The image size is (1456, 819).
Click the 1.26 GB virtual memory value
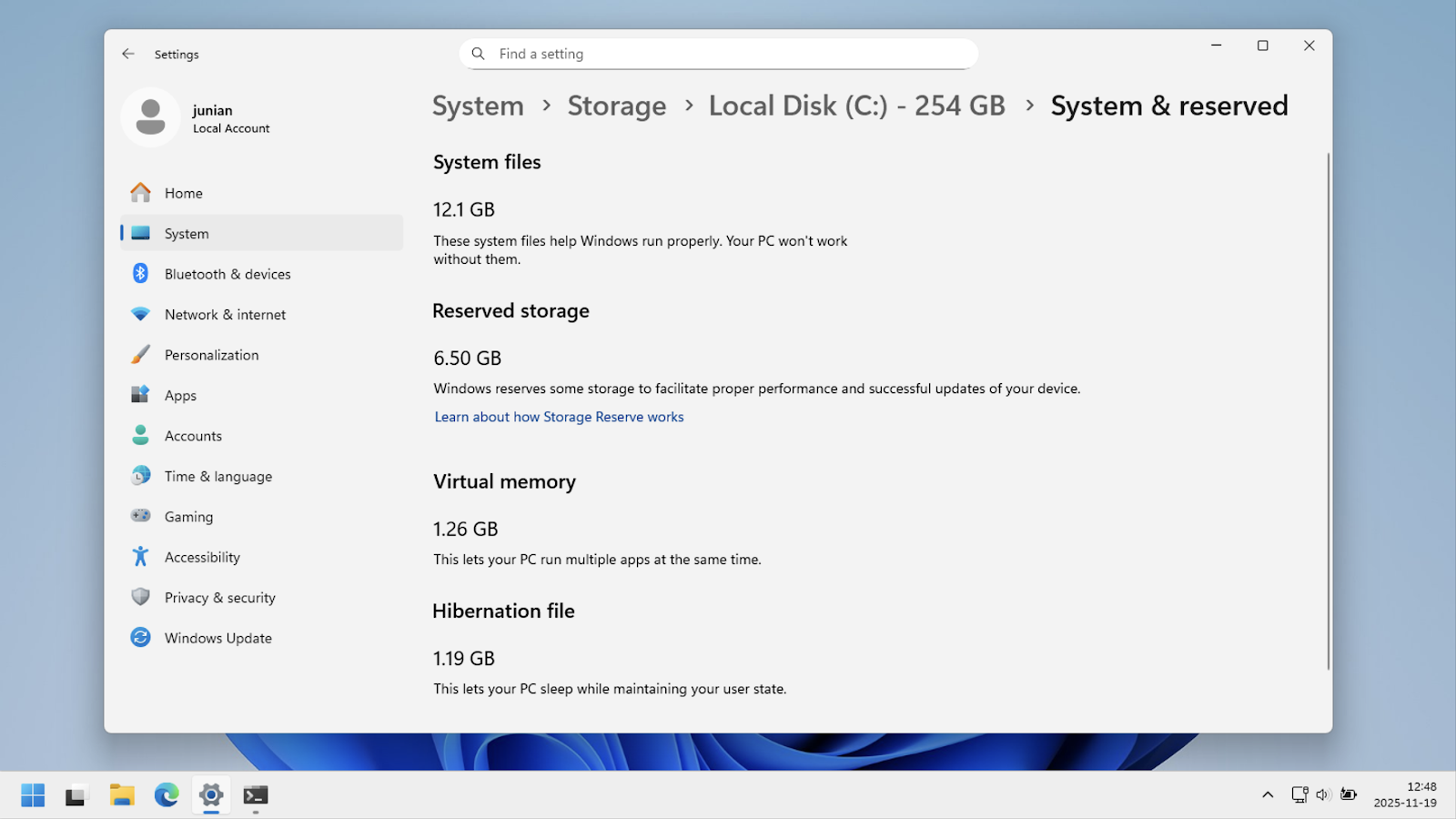tap(466, 529)
